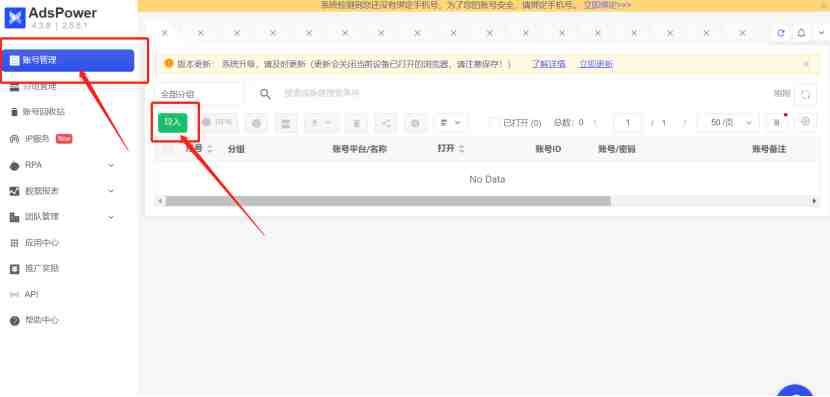830x397 pixels.
Task: Expand the 数据报表 sidebar section
Action: tap(111, 191)
